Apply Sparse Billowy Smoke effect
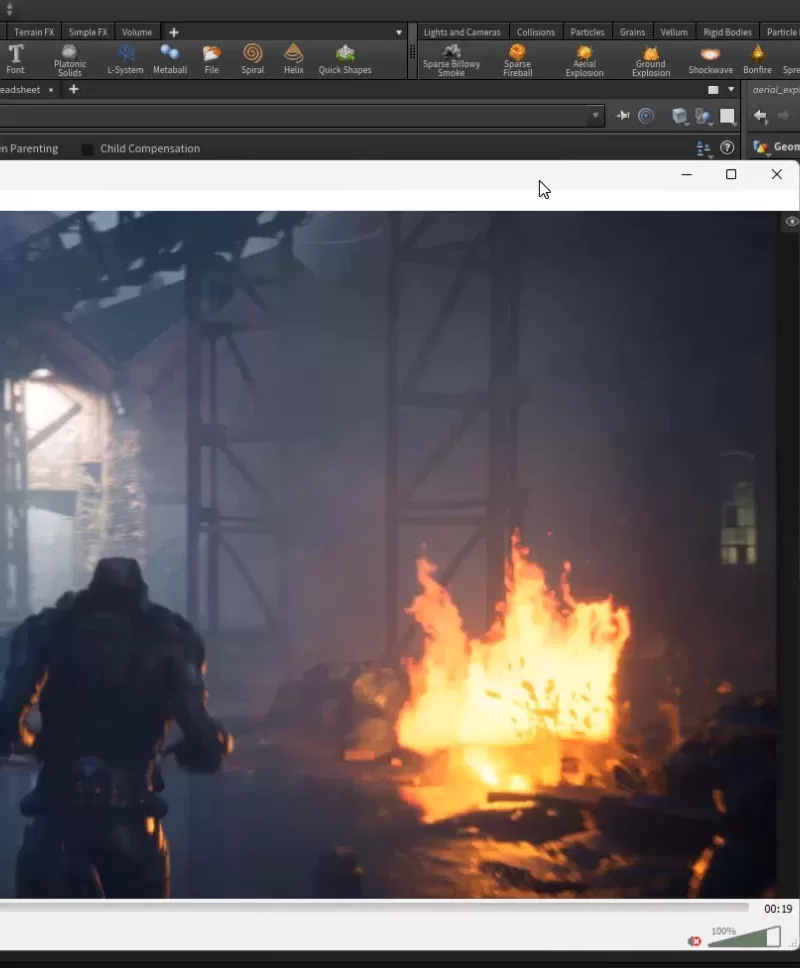Viewport: 800px width, 968px height. [x=451, y=60]
